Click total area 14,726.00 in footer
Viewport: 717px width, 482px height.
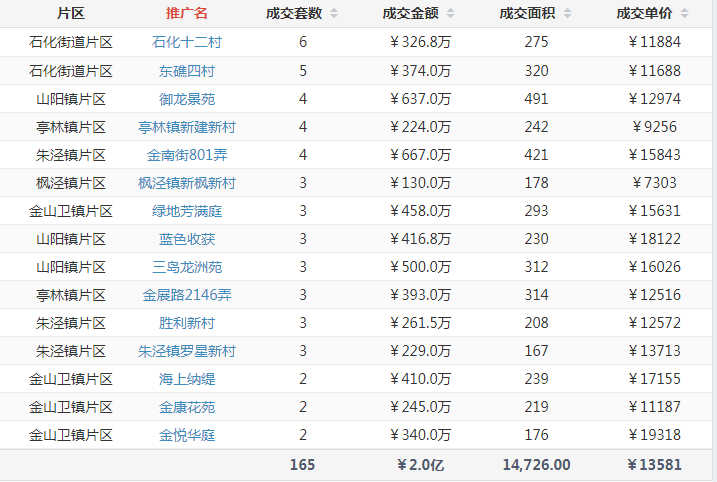pos(536,465)
